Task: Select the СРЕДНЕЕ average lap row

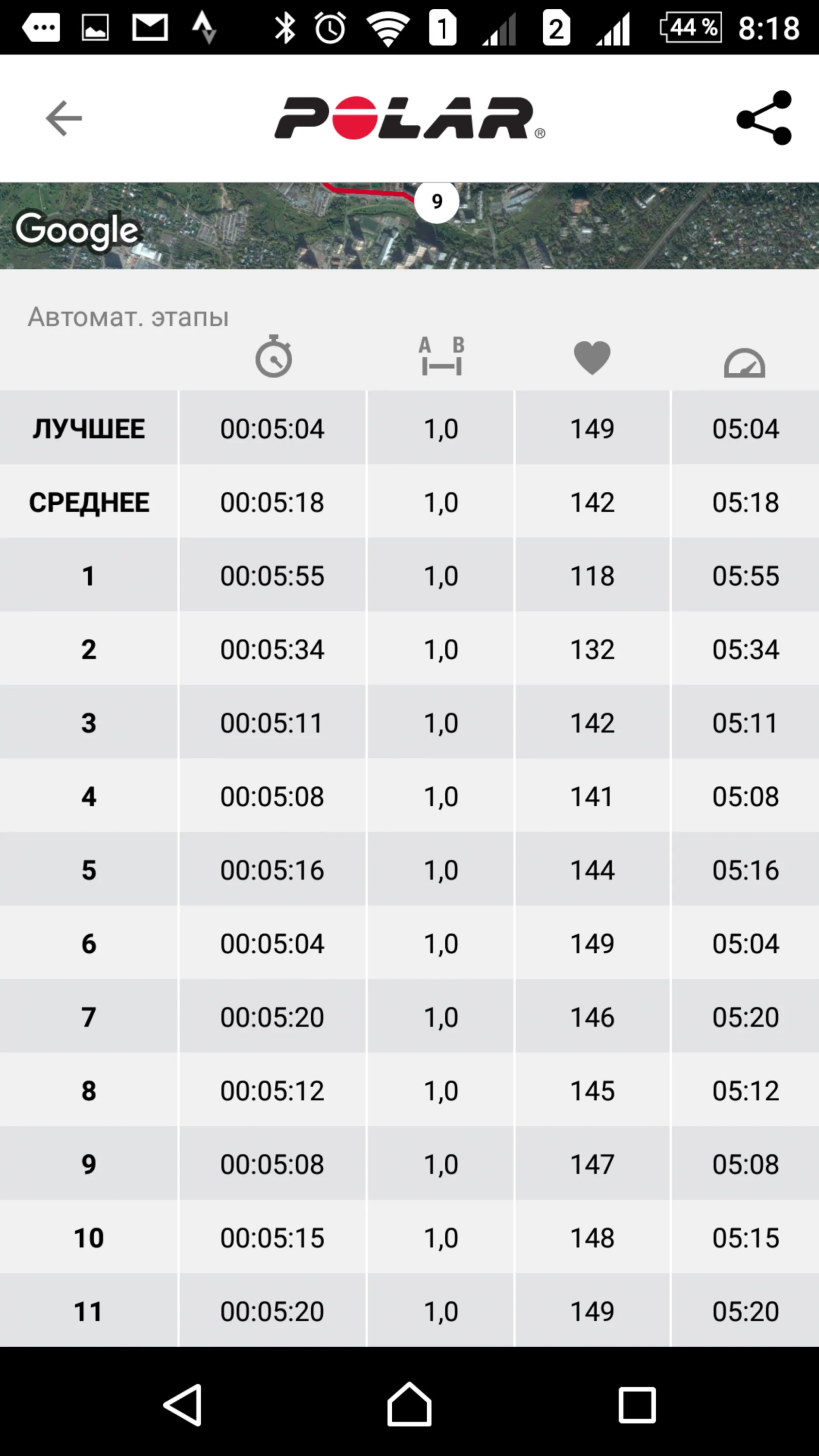Action: tap(89, 502)
